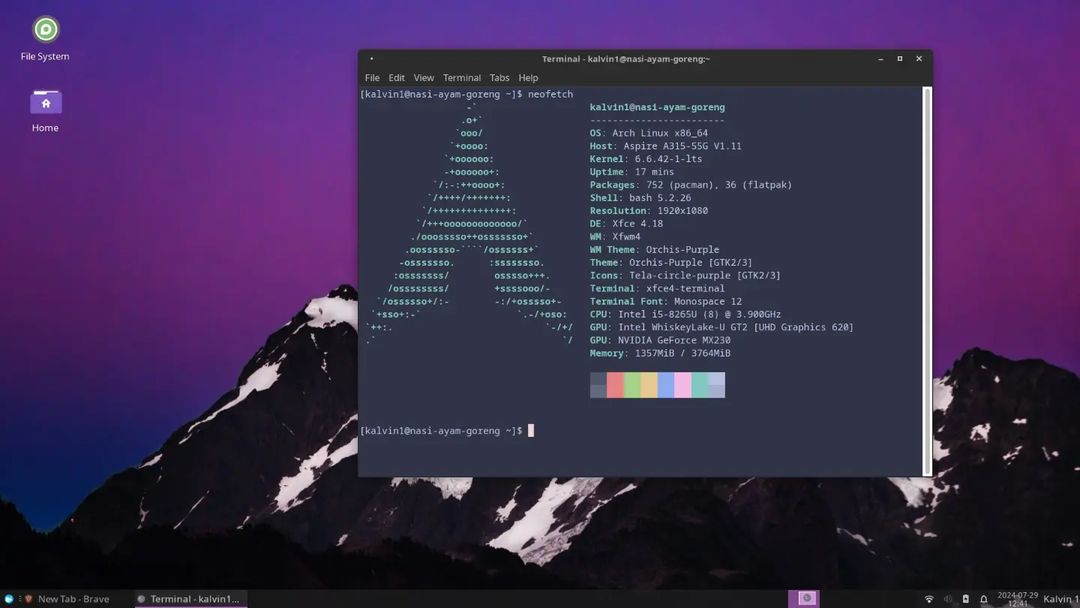1080x608 pixels.
Task: Minimize the terminal window
Action: (x=880, y=59)
